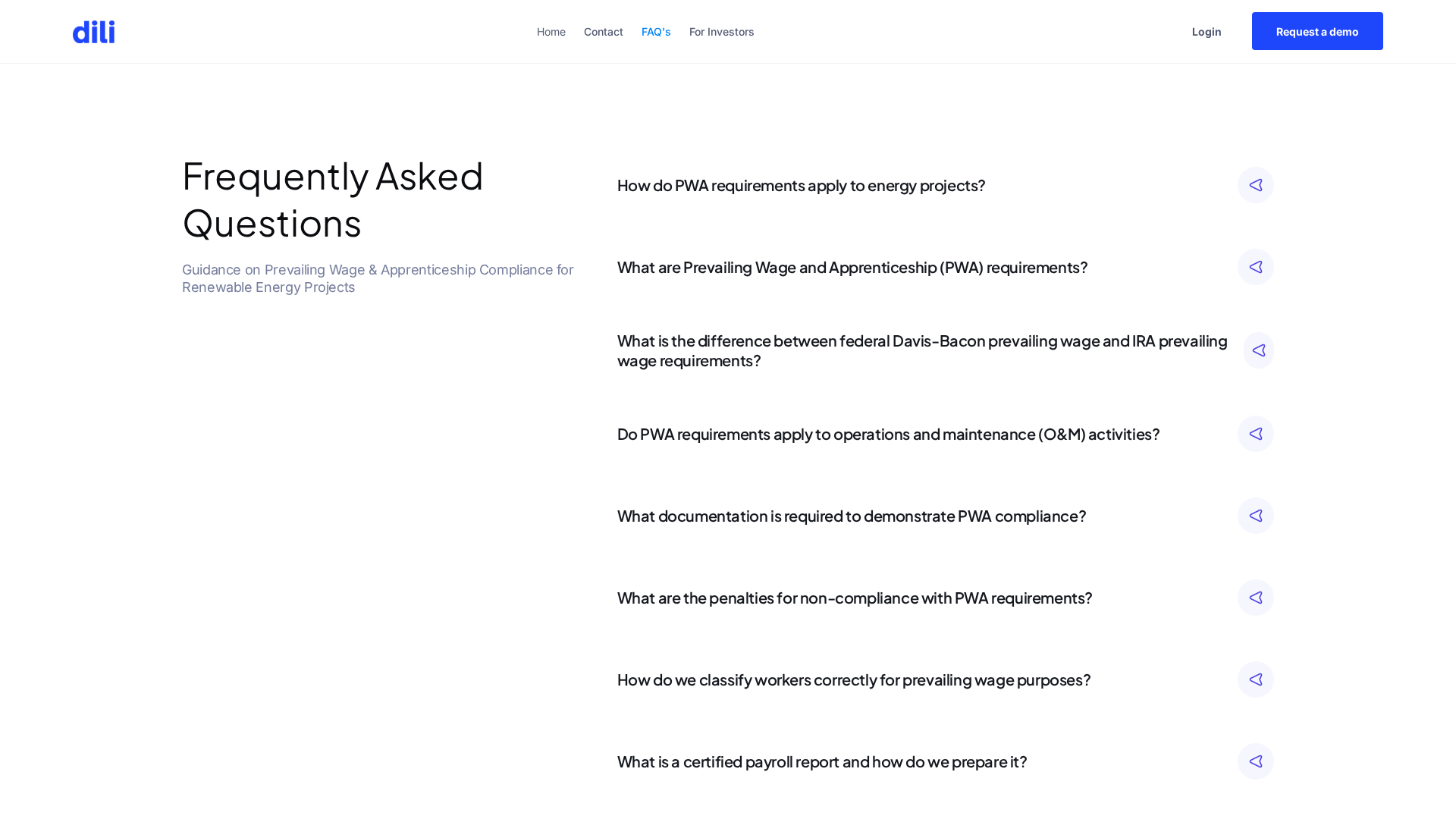Click the Login link

1206,32
